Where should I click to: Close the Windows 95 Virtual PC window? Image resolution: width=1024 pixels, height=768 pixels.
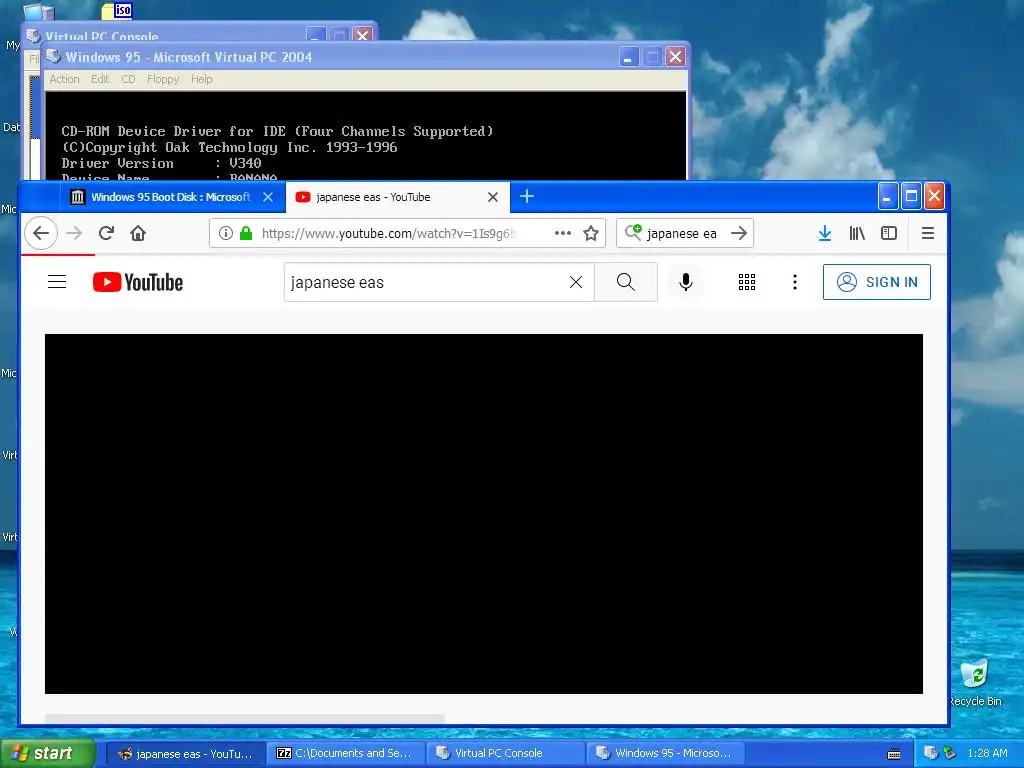[675, 57]
